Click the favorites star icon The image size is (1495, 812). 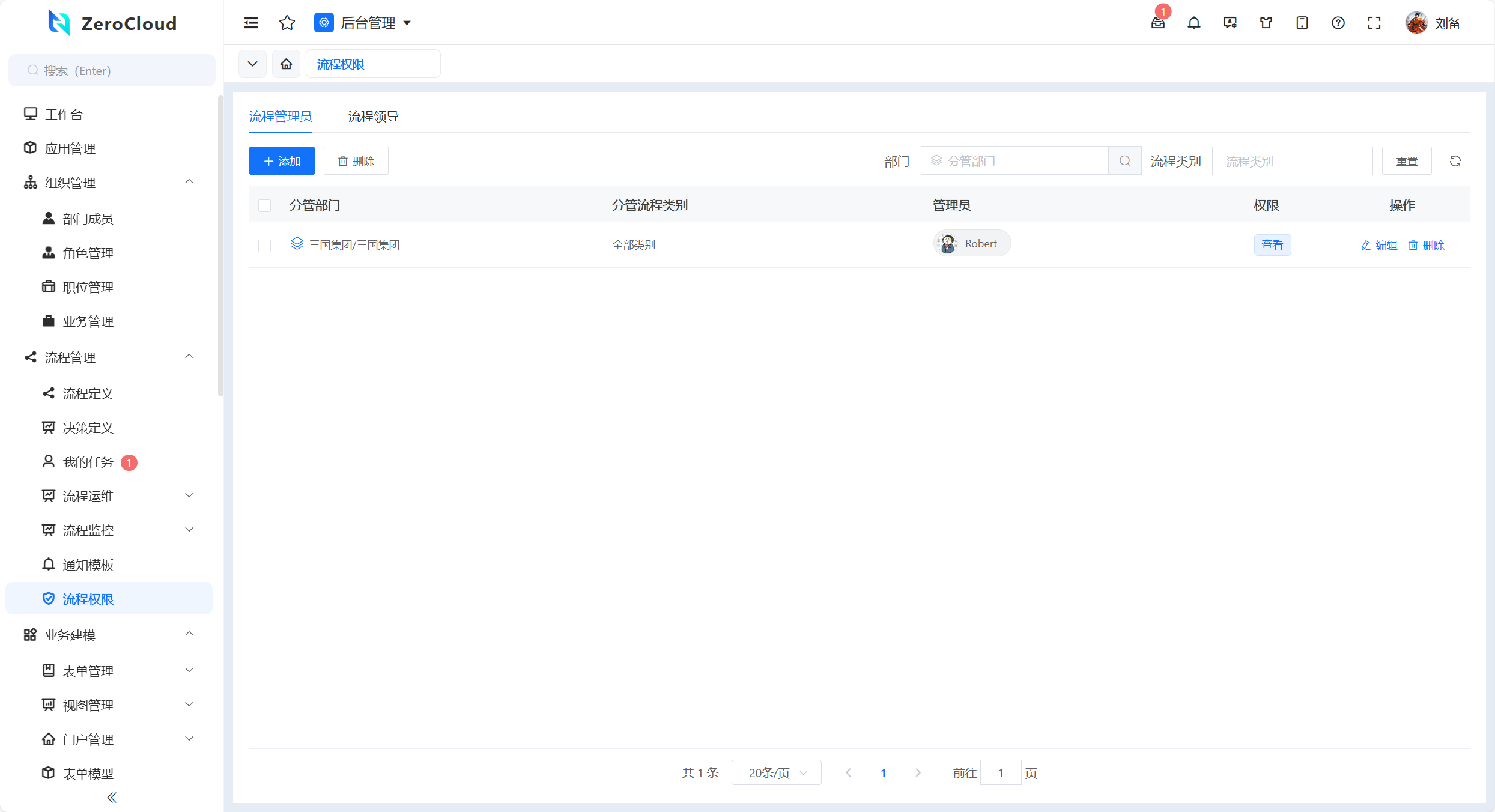[287, 23]
